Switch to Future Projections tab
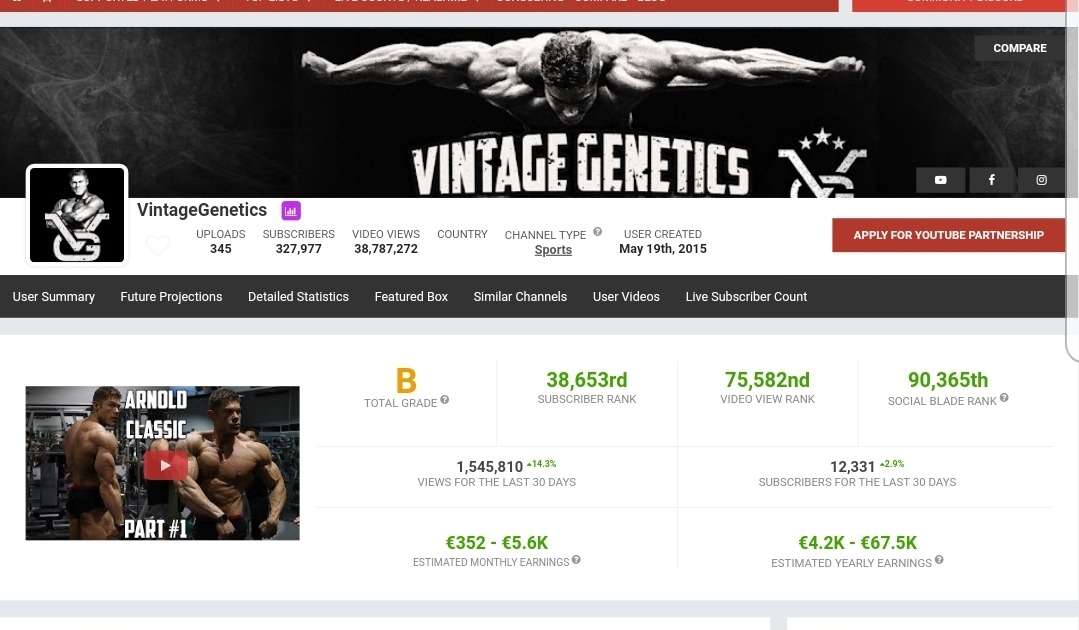The height and width of the screenshot is (630, 1079). click(171, 297)
